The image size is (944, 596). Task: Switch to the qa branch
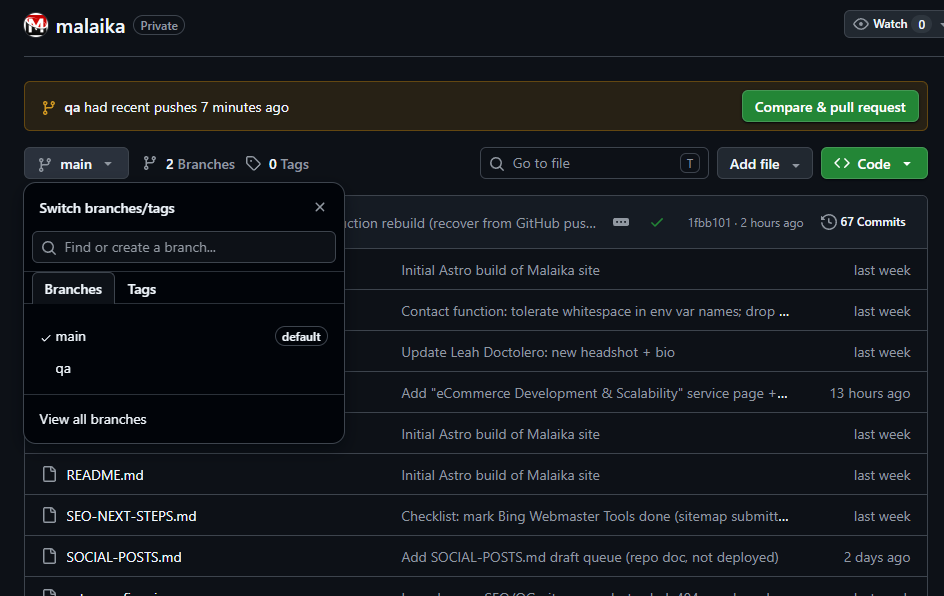point(184,368)
